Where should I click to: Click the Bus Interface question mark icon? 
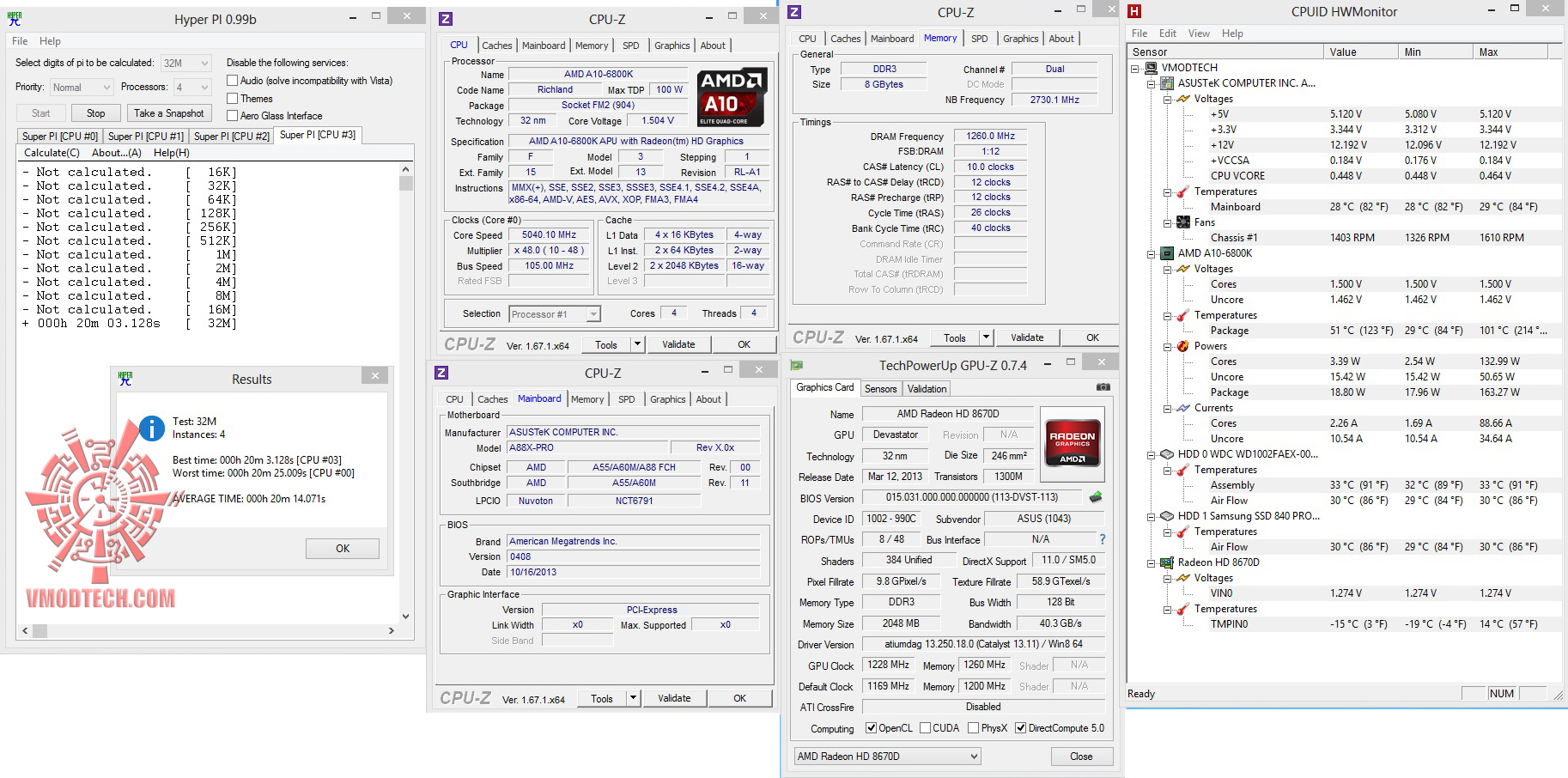(1103, 539)
